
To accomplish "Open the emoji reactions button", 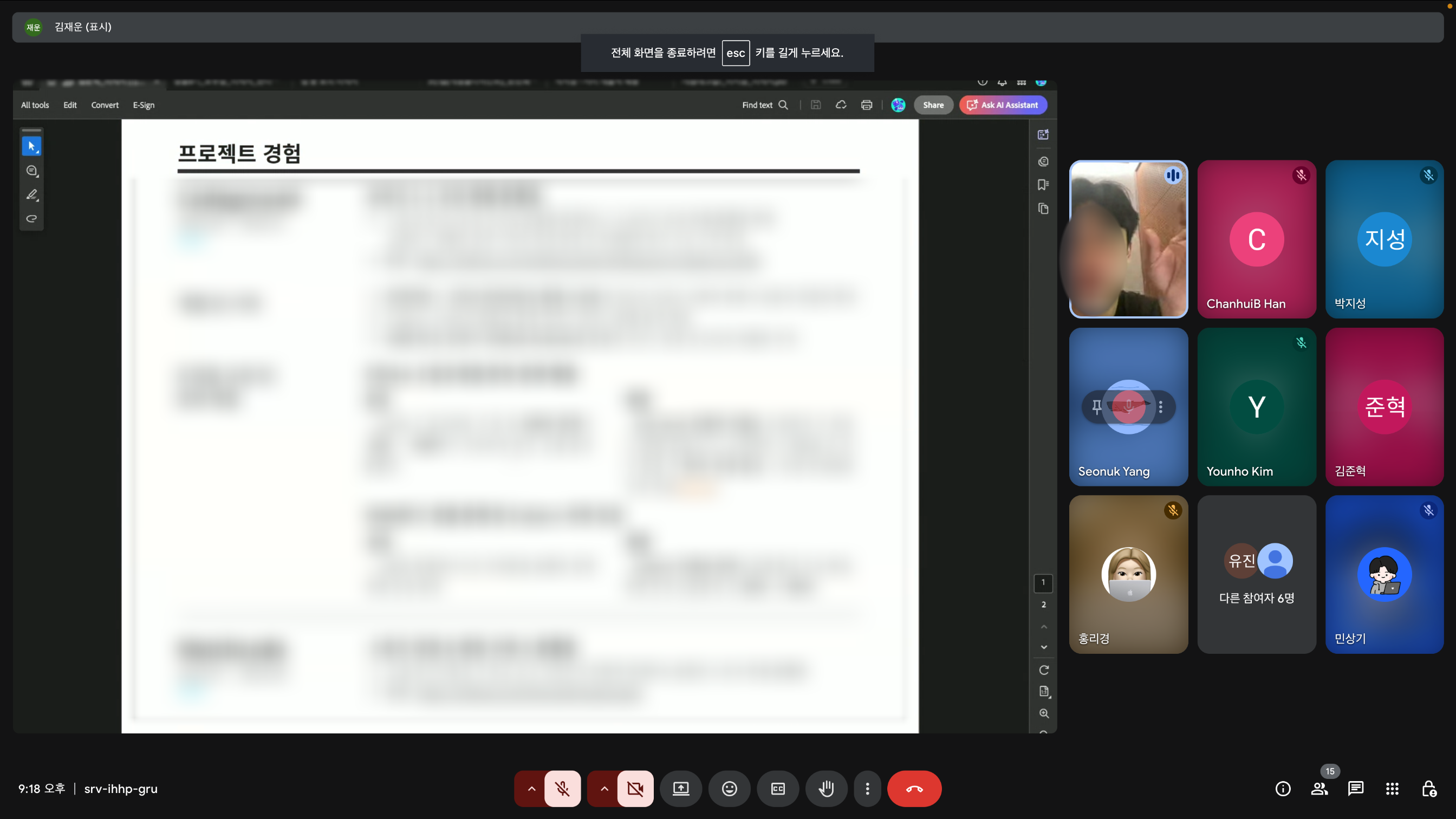I will tap(729, 789).
